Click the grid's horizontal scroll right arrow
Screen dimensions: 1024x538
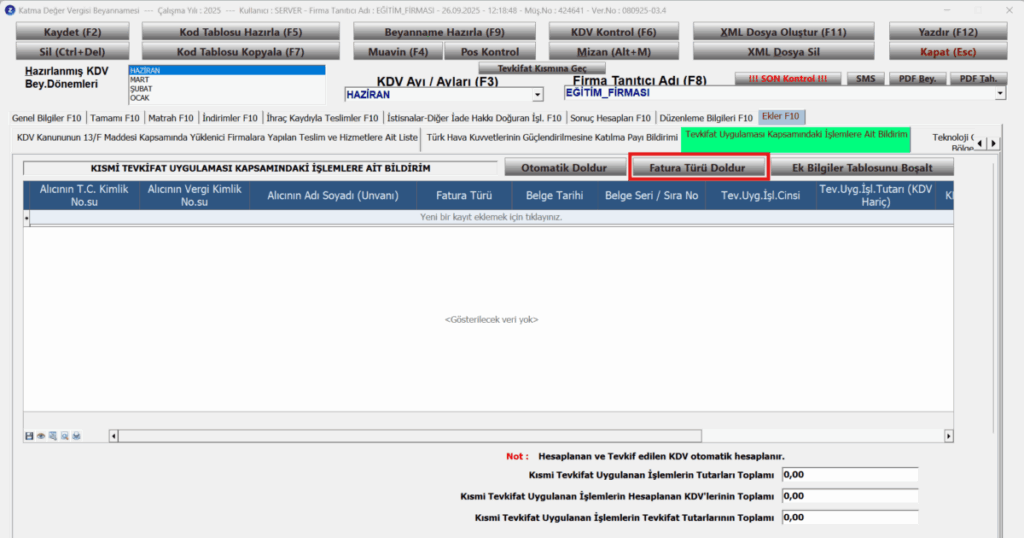pos(948,435)
